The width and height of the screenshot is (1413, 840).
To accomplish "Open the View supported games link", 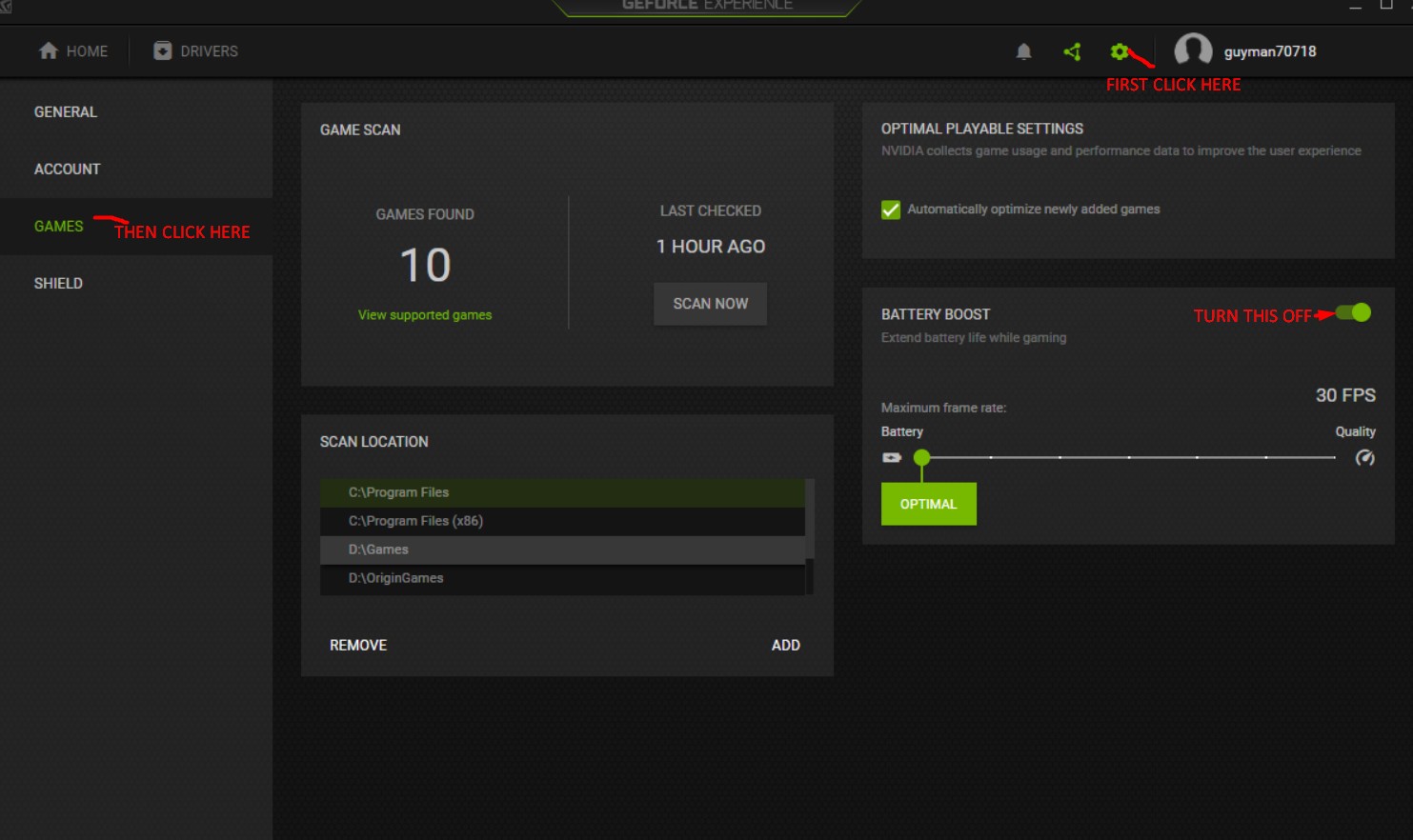I will point(425,315).
